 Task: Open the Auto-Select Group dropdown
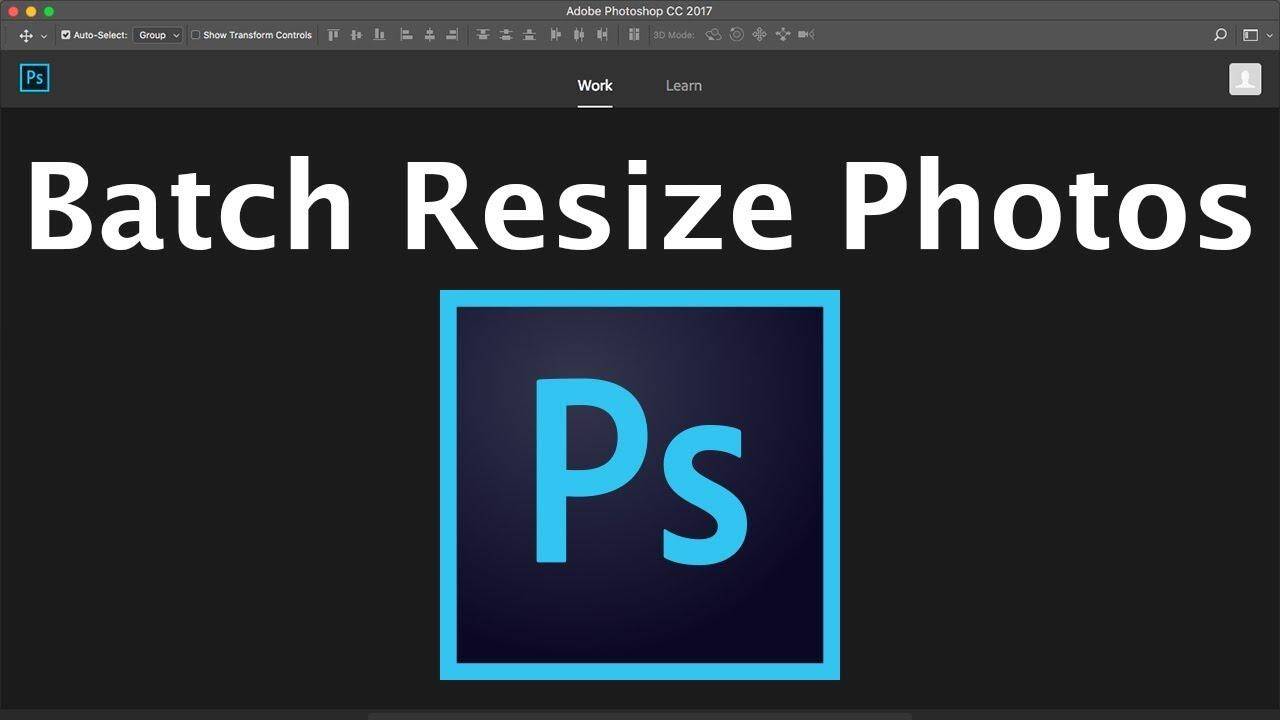157,34
